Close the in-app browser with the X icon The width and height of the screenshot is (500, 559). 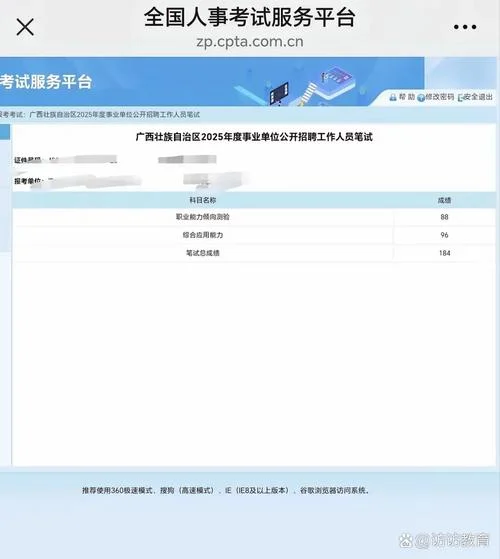[25, 27]
